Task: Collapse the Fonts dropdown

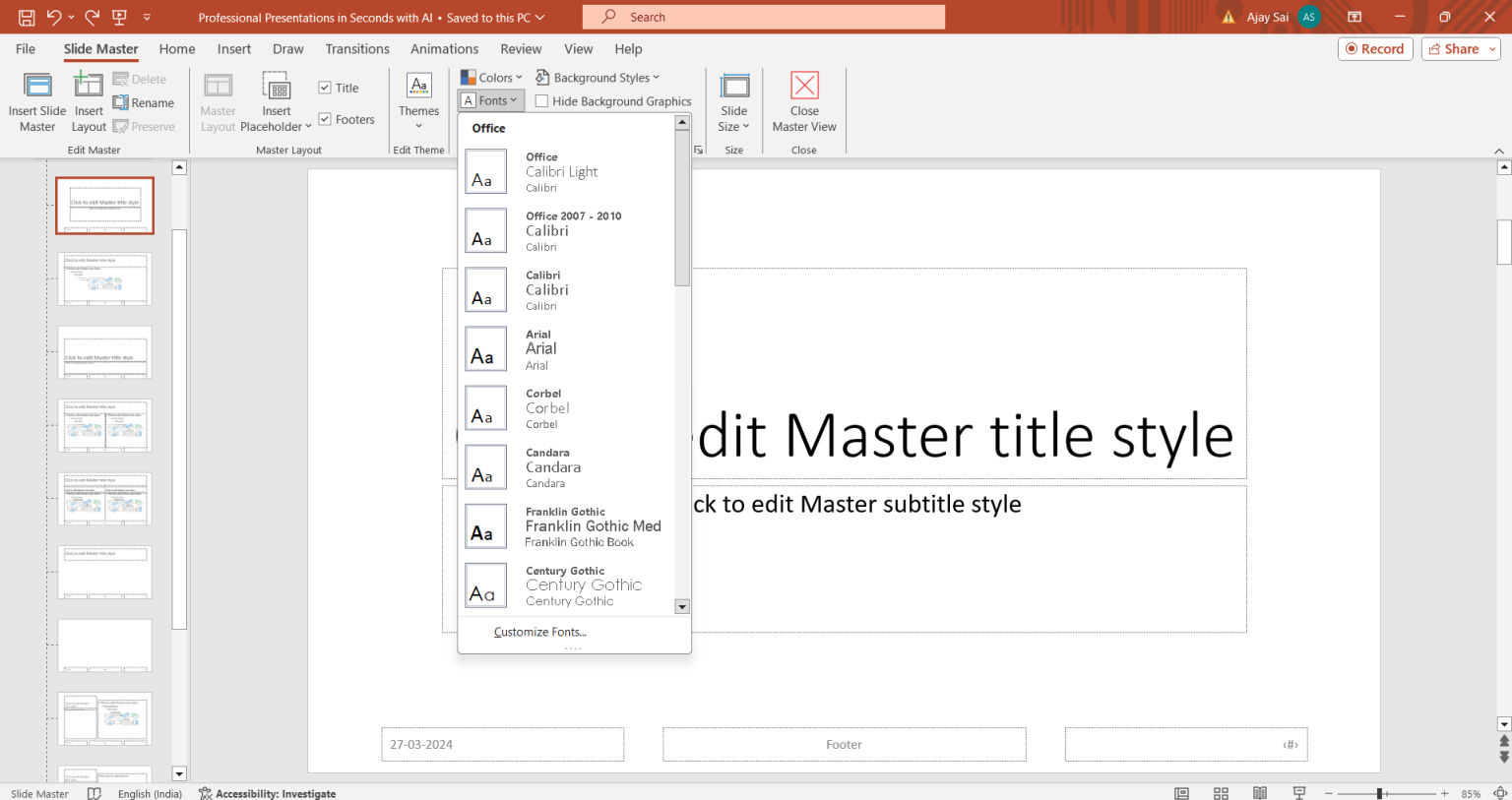Action: pyautogui.click(x=489, y=100)
